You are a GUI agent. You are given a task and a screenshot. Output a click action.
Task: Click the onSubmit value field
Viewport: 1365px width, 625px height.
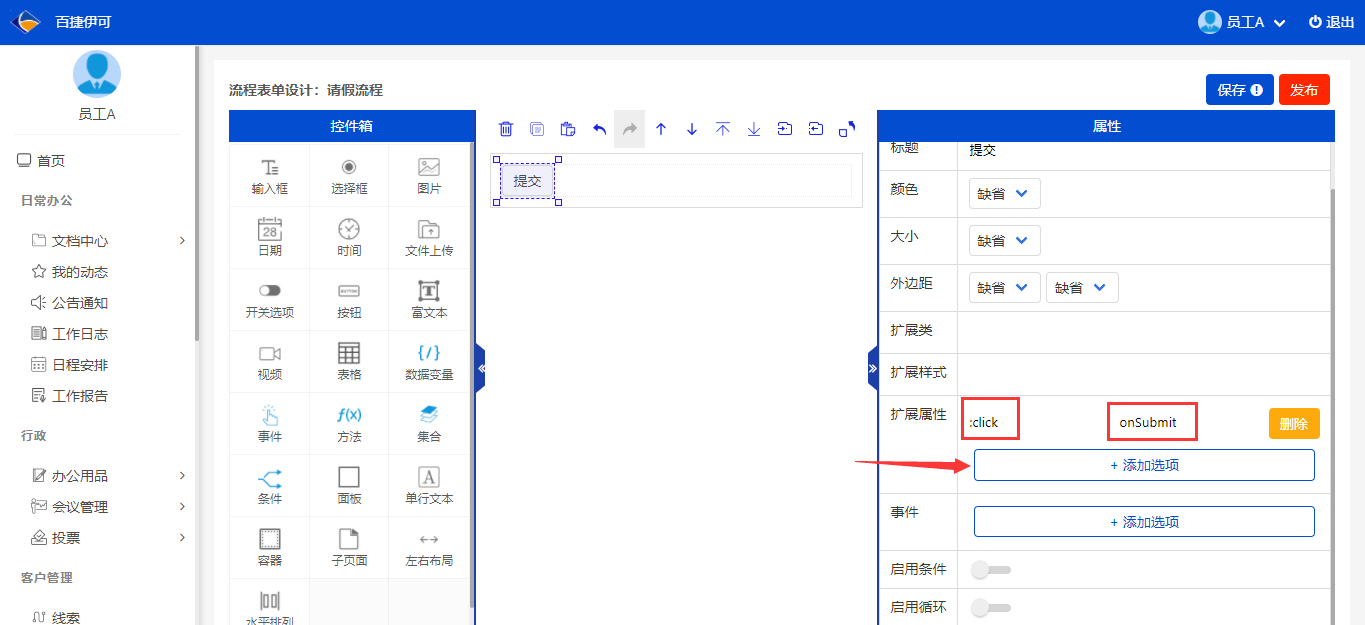coord(1152,422)
